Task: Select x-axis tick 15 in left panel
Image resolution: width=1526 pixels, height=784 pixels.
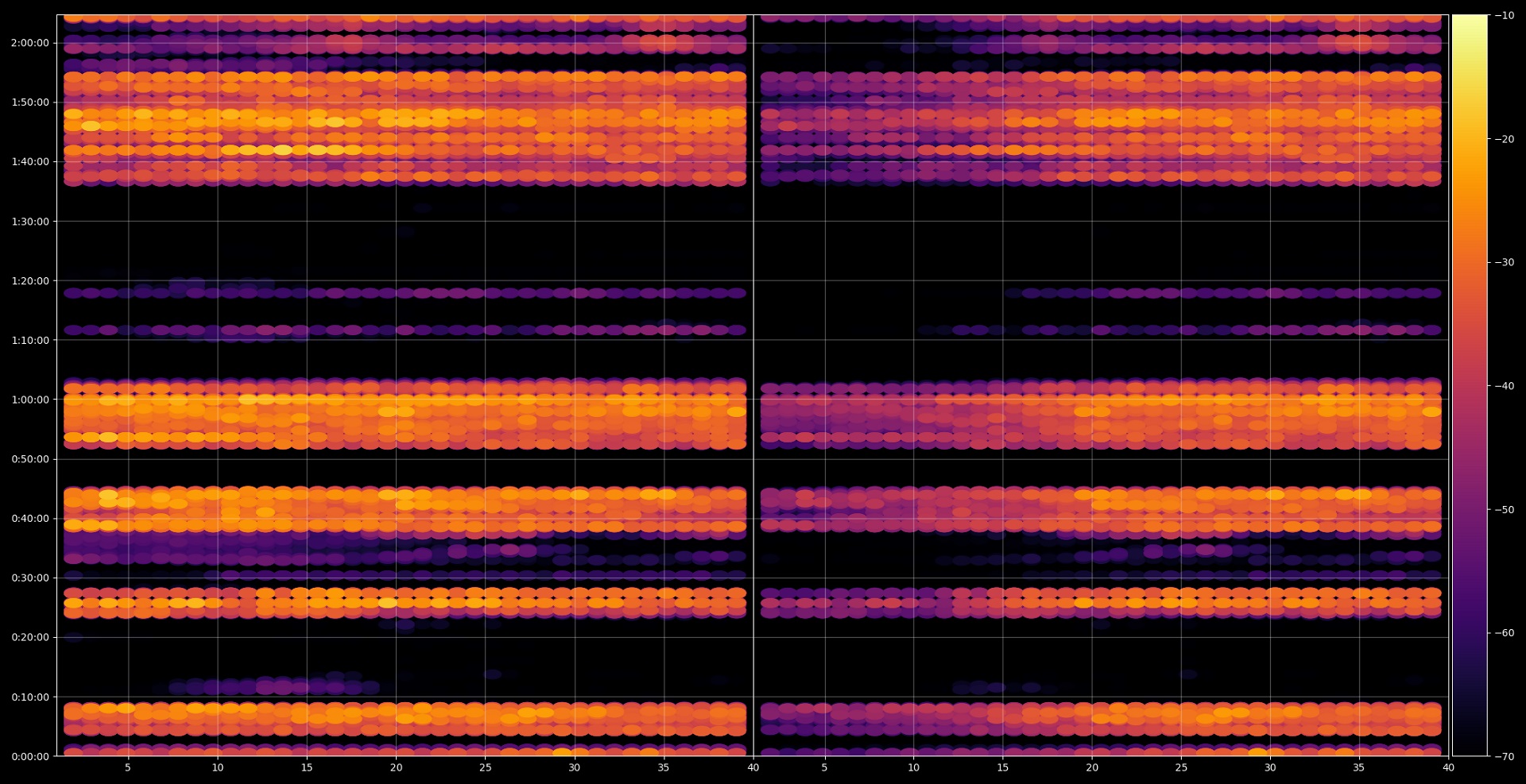Action: [307, 767]
